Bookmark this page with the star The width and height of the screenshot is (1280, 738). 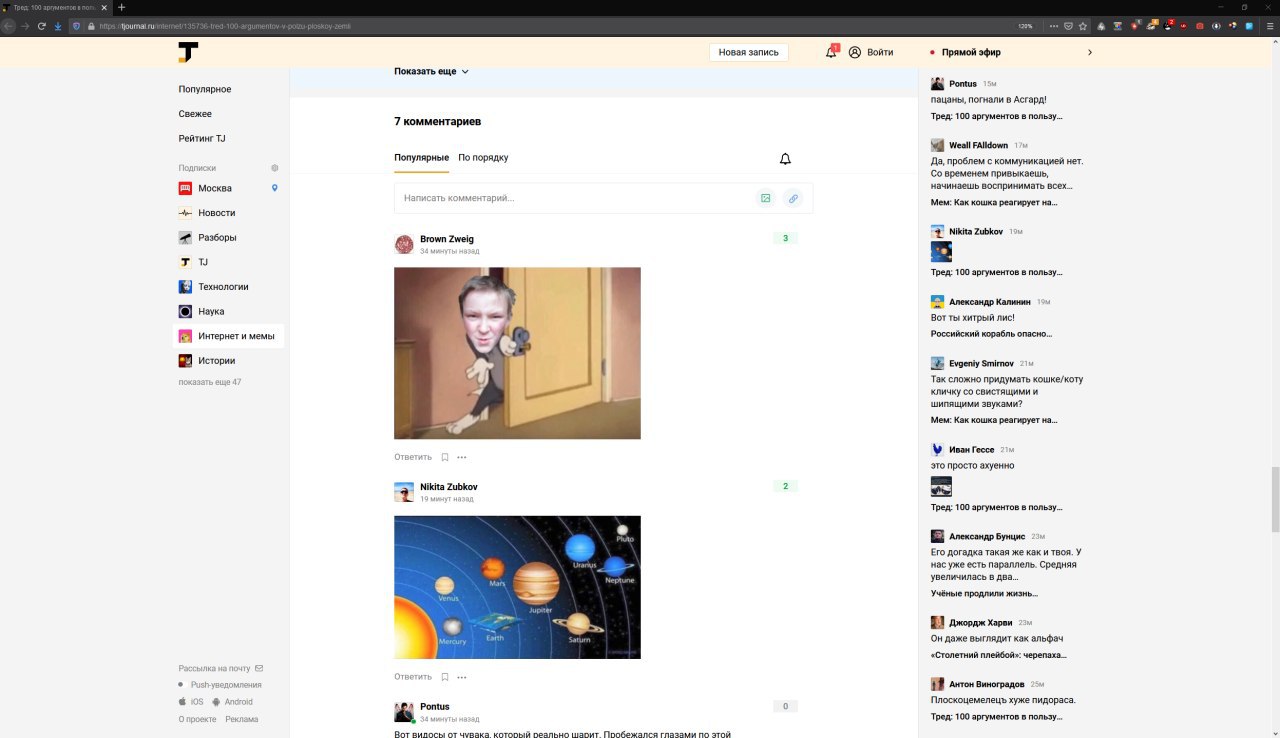point(1083,26)
